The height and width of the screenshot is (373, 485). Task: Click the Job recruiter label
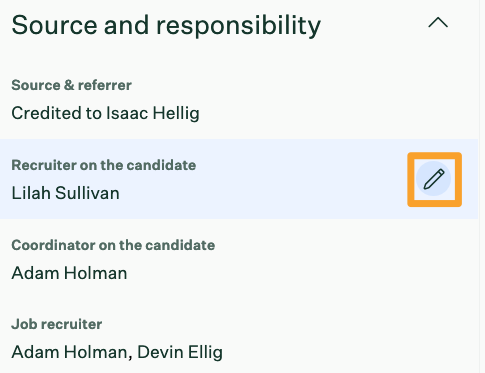coord(57,324)
